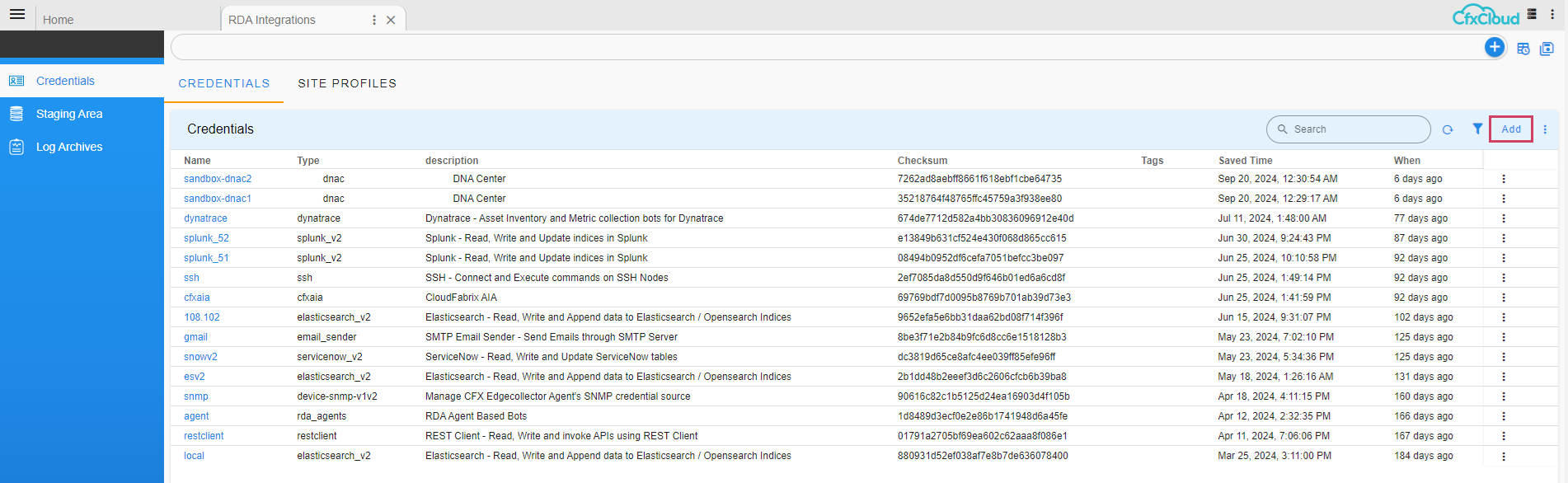The height and width of the screenshot is (483, 1568).
Task: Close the RDA Integrations tab
Action: (x=391, y=20)
